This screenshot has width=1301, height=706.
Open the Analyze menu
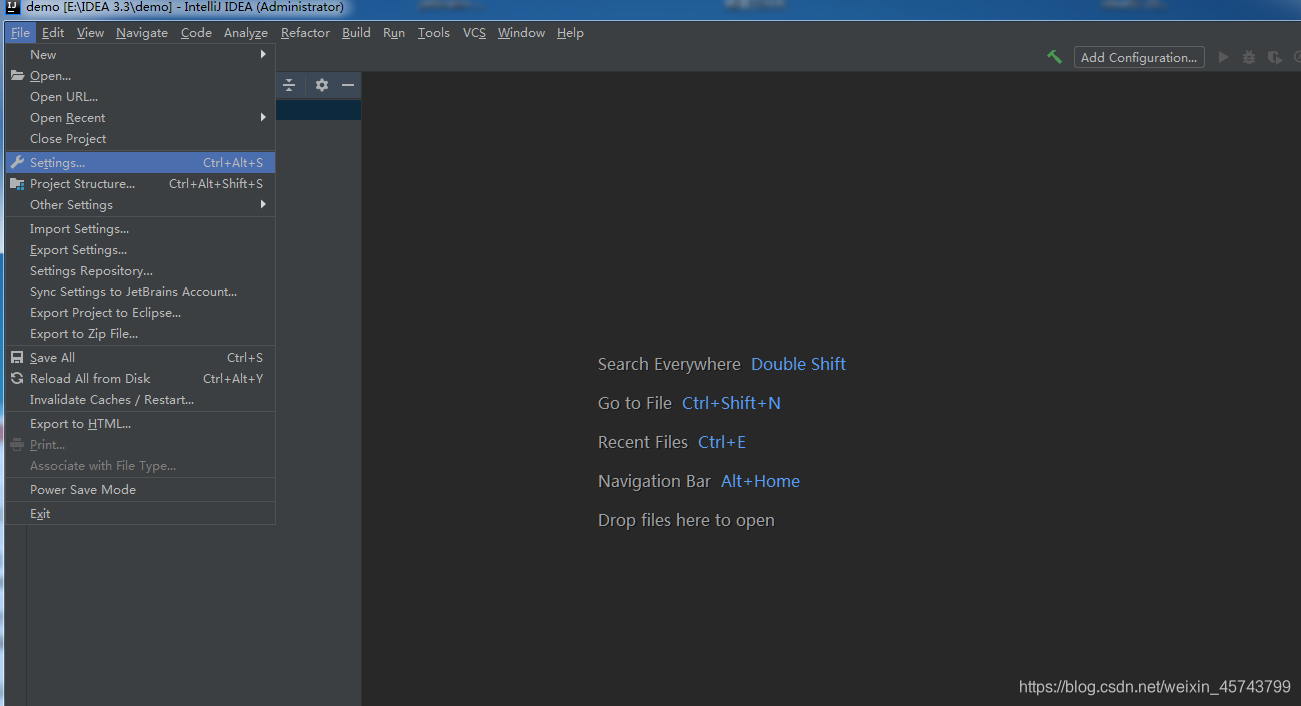pyautogui.click(x=246, y=33)
